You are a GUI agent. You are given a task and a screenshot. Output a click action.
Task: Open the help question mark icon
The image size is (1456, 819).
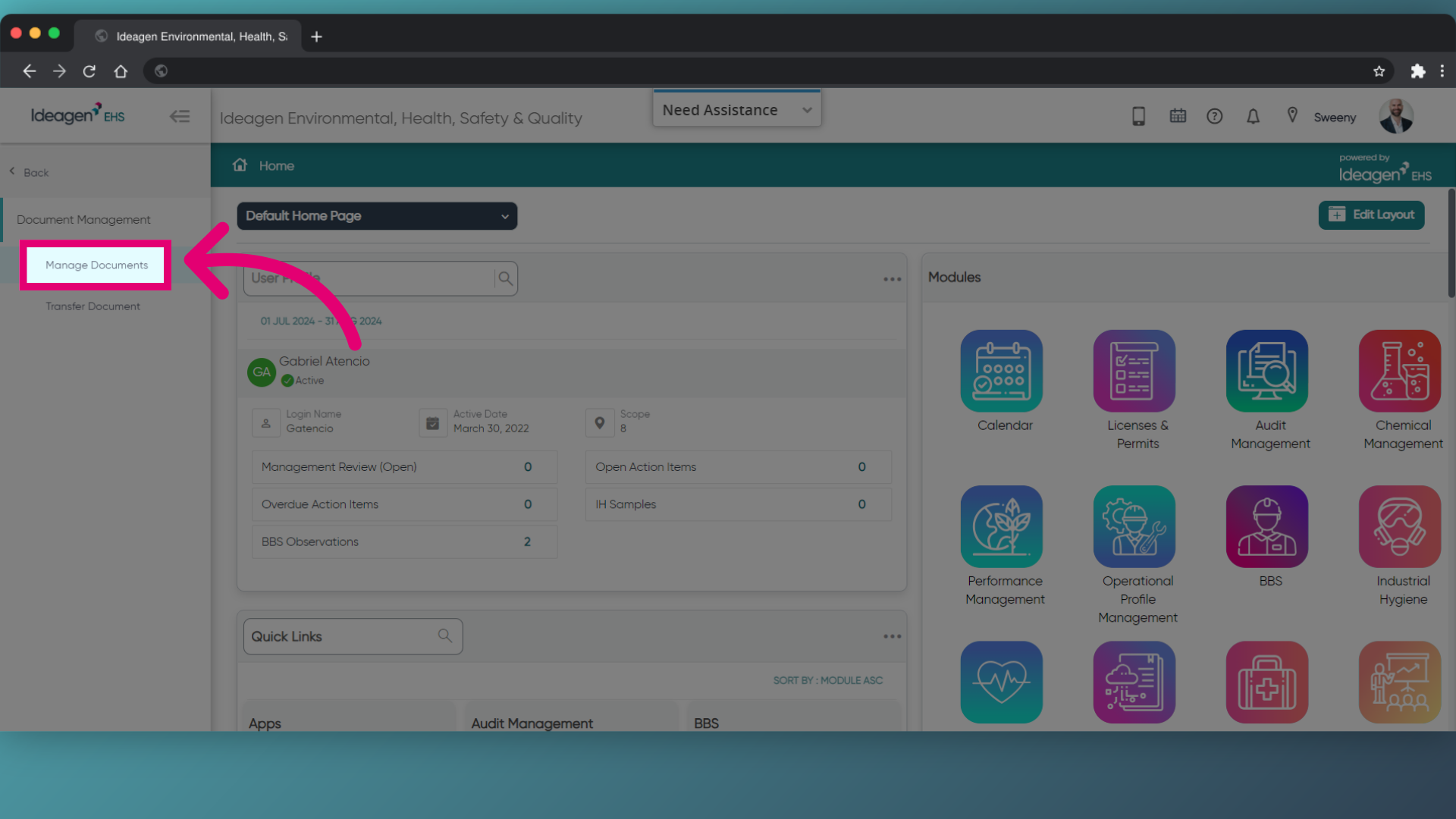(1215, 116)
